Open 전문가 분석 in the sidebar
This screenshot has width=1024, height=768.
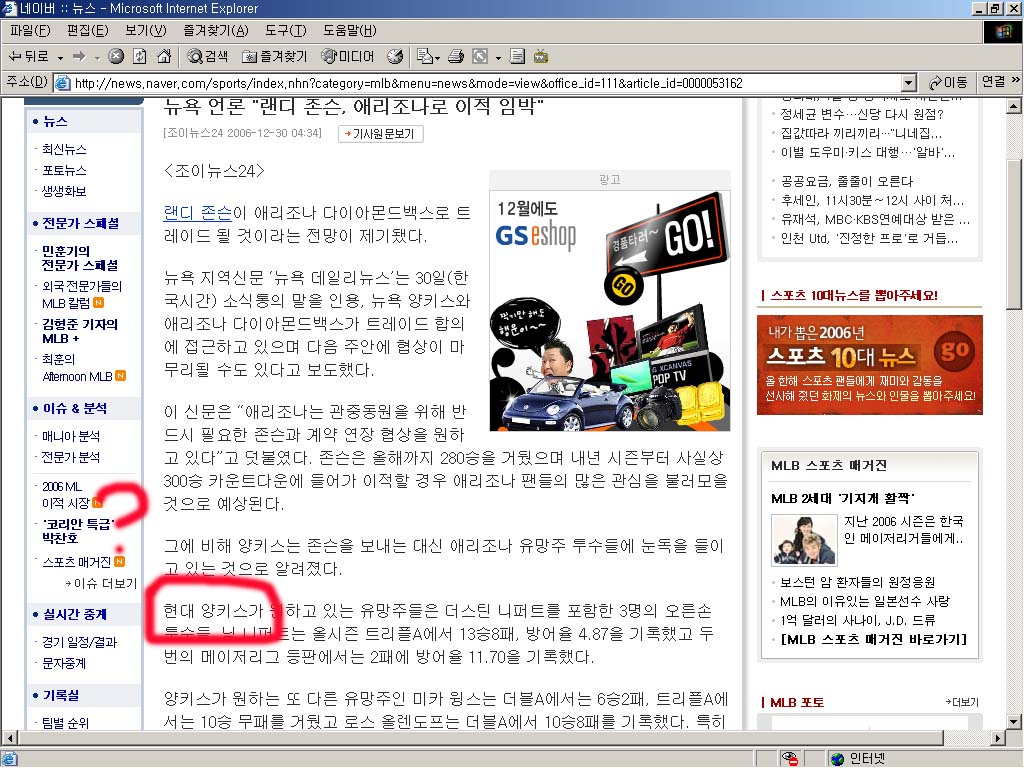click(71, 457)
